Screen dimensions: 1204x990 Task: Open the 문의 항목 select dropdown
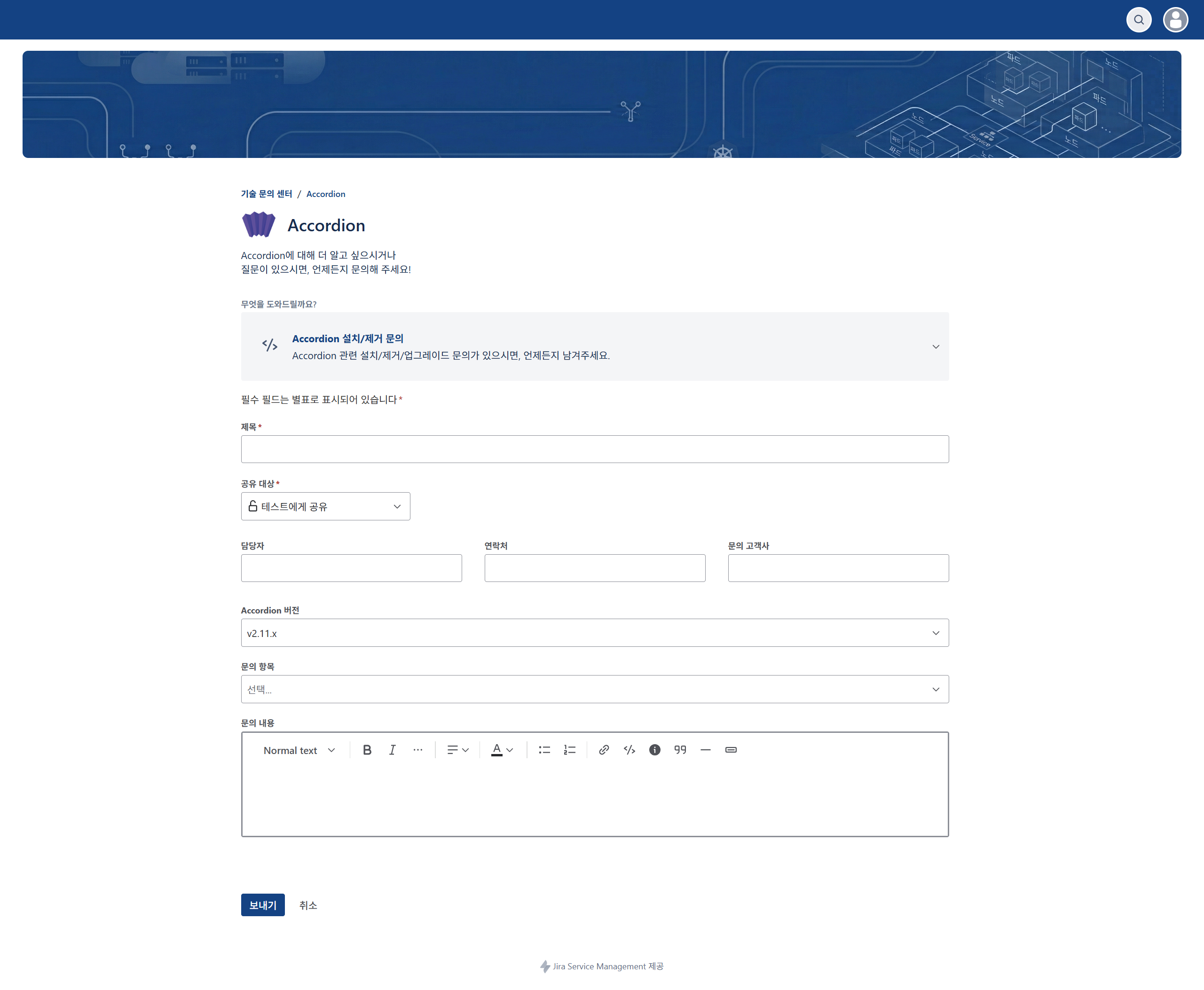coord(595,690)
